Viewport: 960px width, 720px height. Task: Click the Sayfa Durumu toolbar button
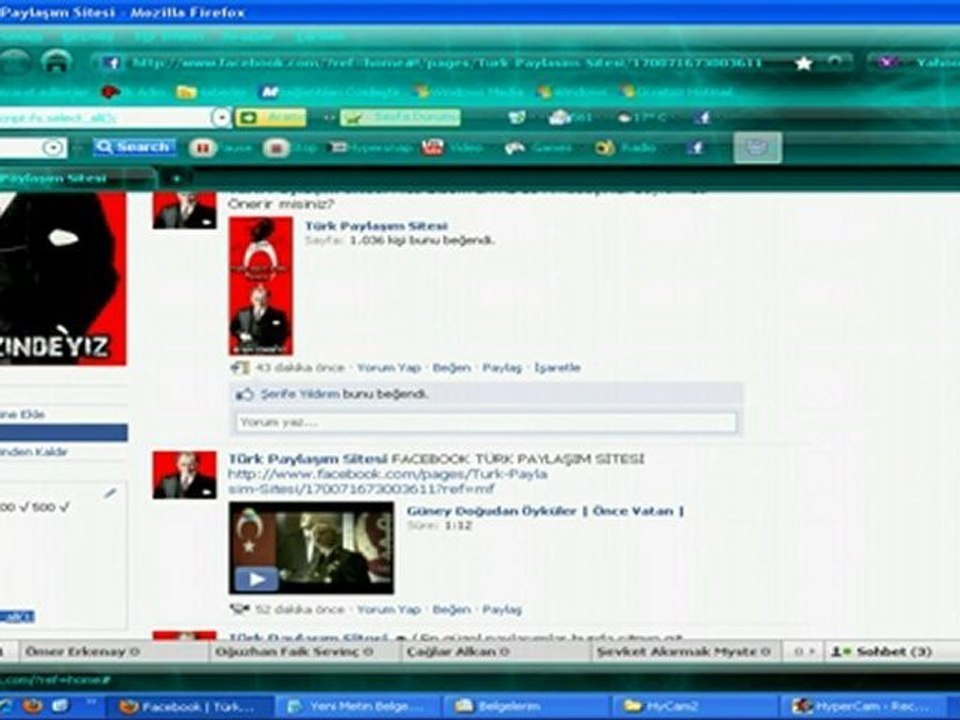pyautogui.click(x=400, y=117)
